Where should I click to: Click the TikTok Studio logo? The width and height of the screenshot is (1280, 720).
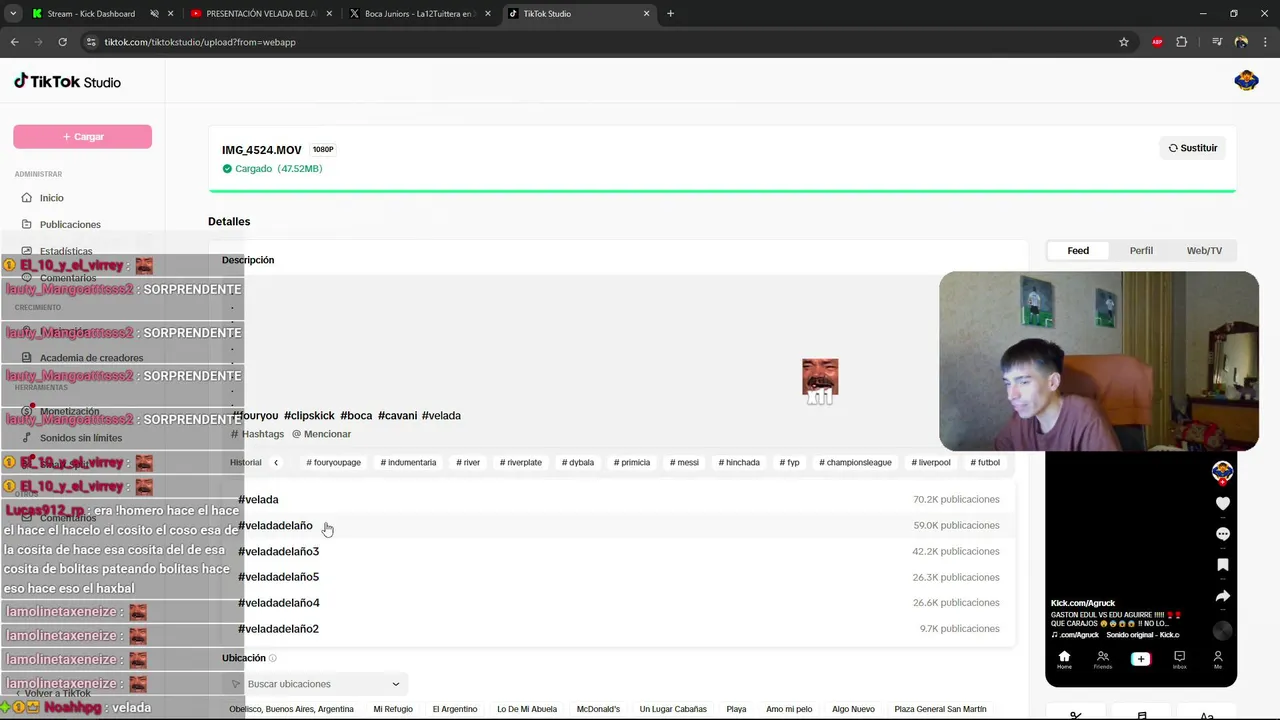point(67,81)
